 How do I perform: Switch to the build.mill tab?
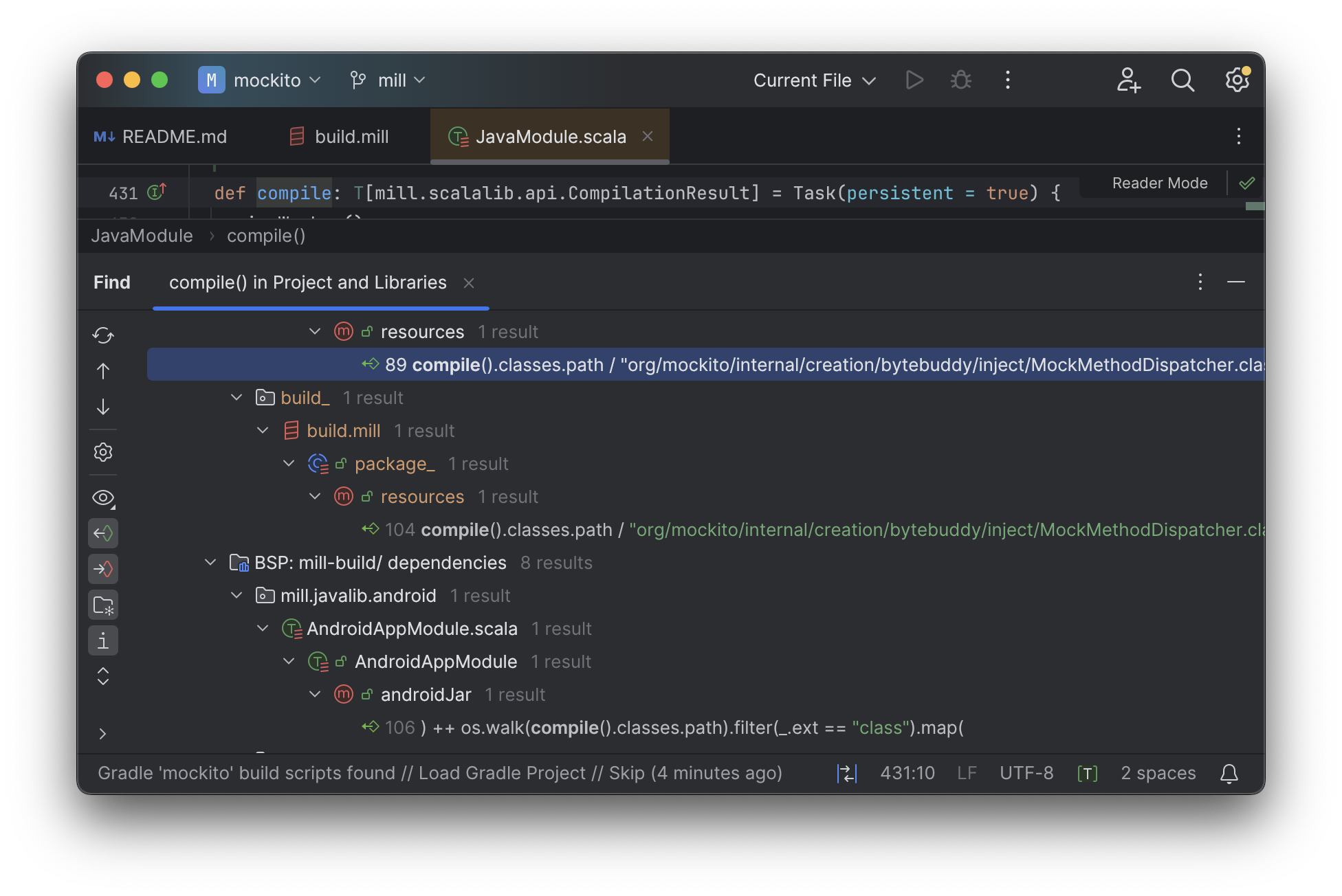pos(351,136)
